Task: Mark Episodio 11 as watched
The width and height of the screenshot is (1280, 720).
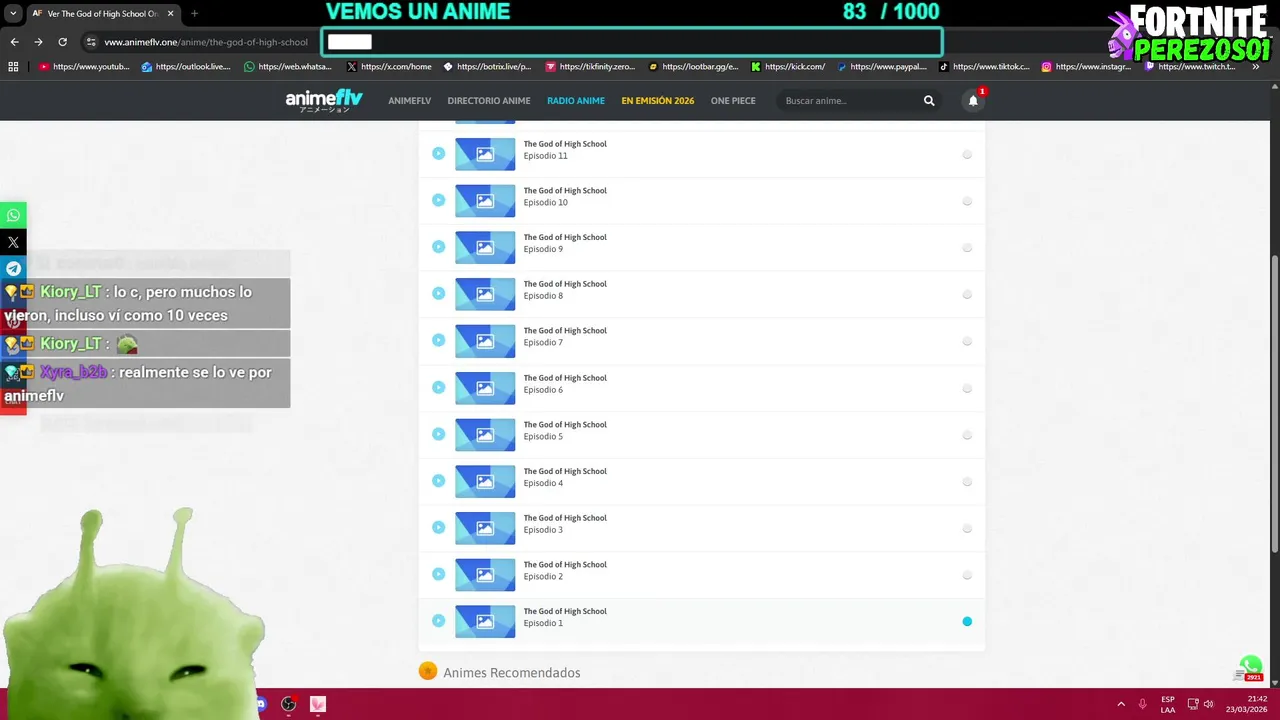Action: coord(967,155)
